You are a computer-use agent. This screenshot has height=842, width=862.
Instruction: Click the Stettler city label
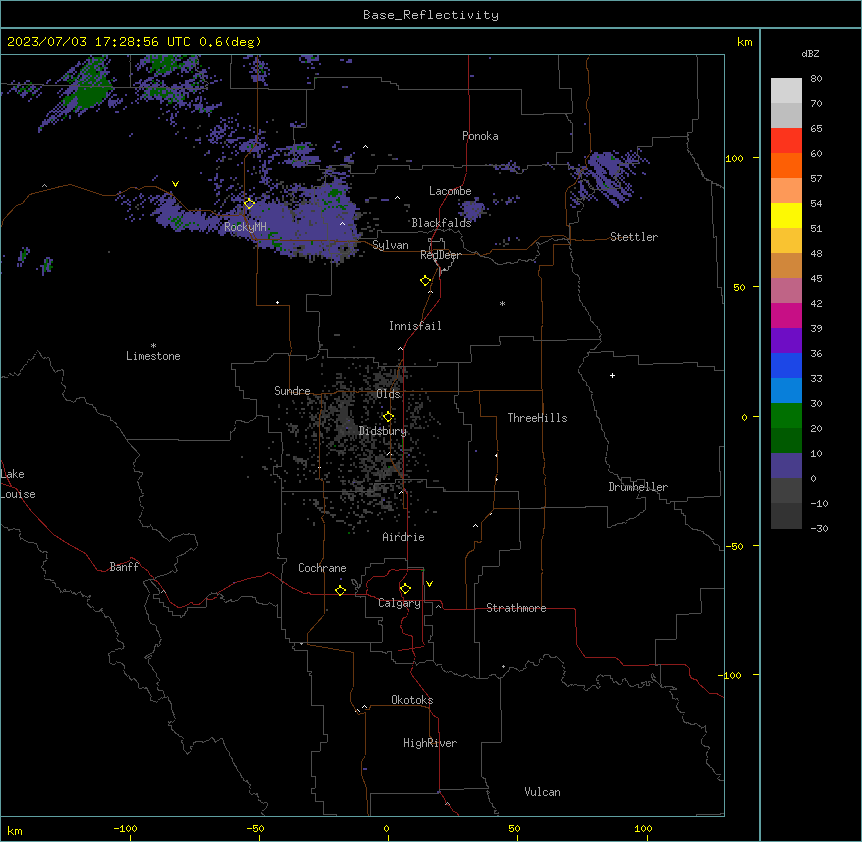pyautogui.click(x=634, y=237)
